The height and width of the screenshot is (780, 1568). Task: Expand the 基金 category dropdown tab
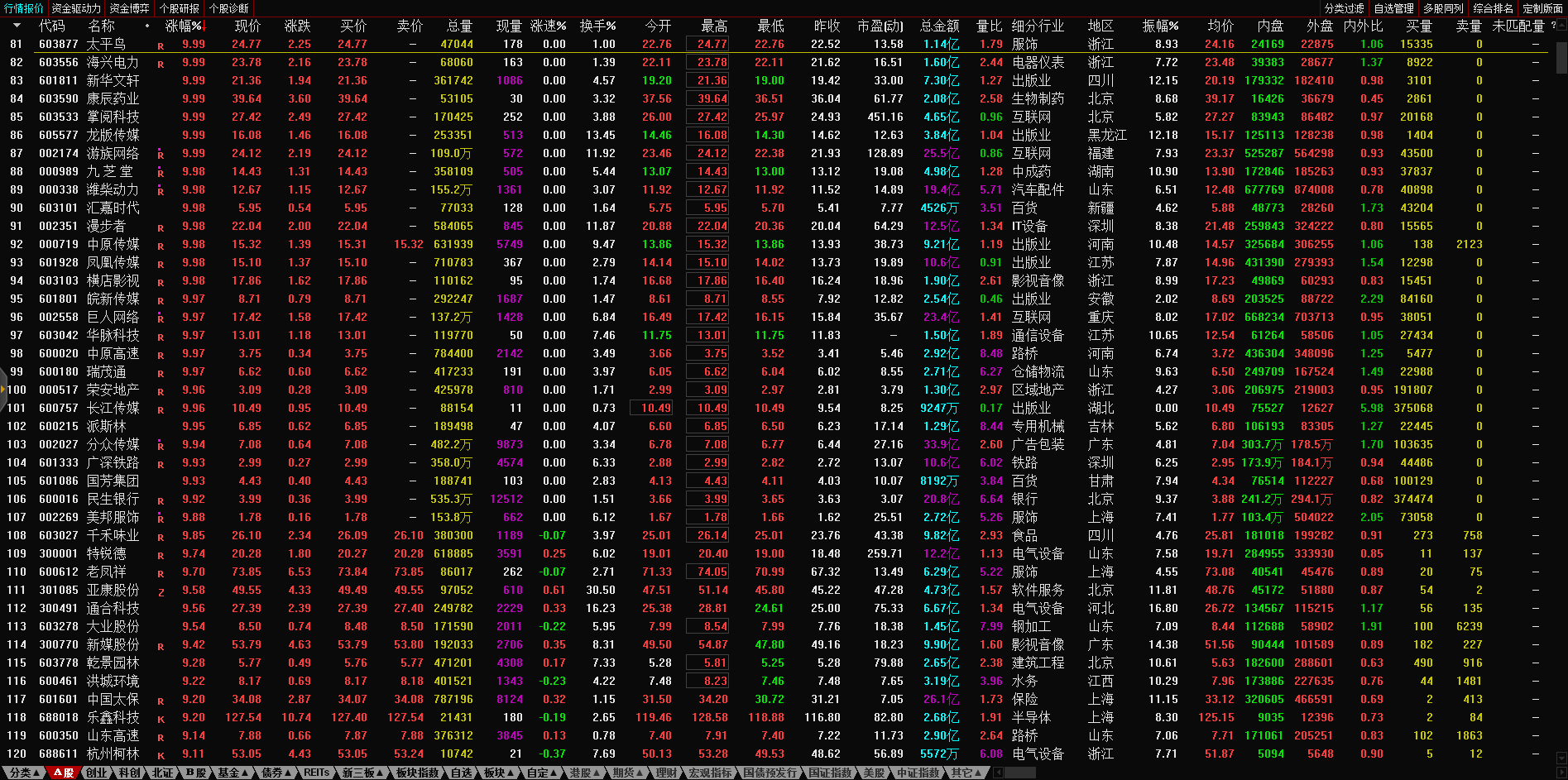(x=233, y=773)
